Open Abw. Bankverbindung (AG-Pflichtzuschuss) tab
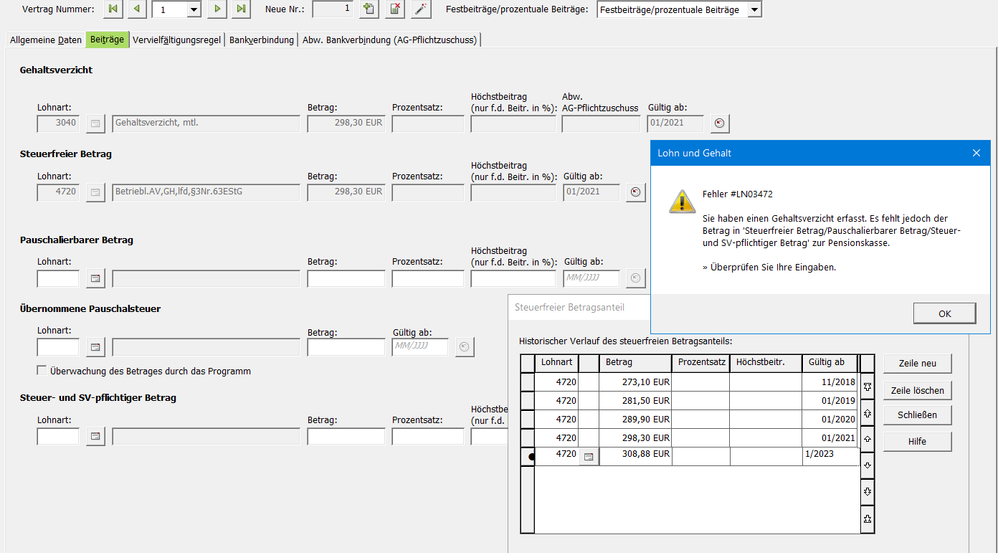 (x=390, y=40)
